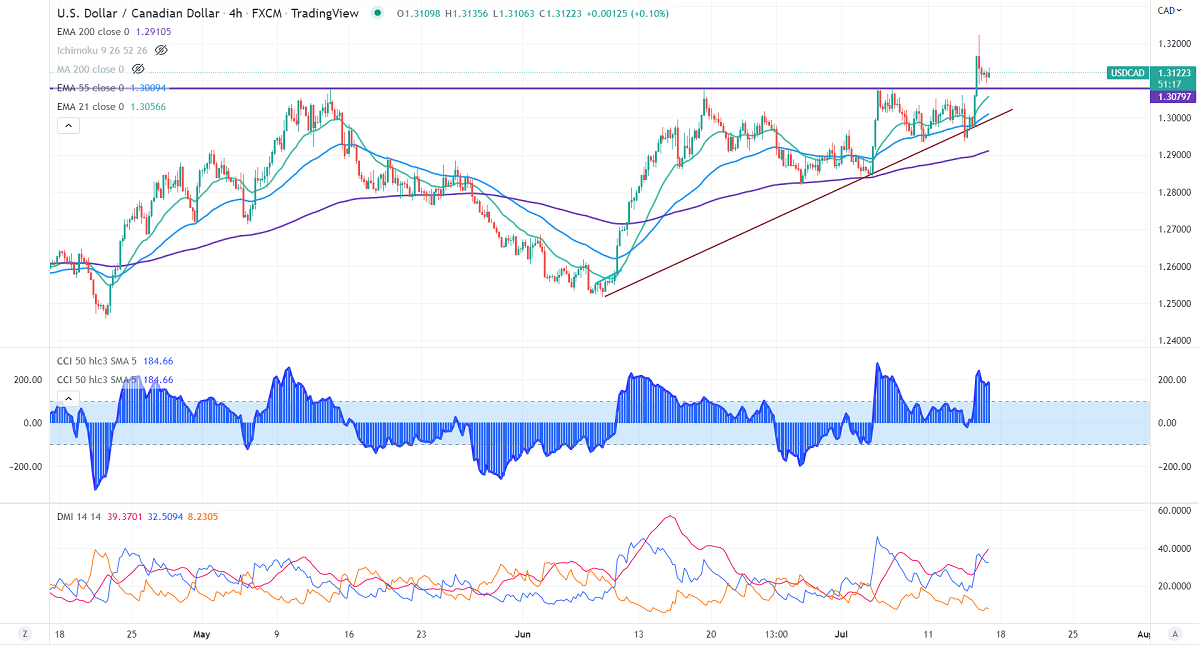1199x649 pixels.
Task: Select the EMA 21 close indicator legend
Action: click(111, 106)
